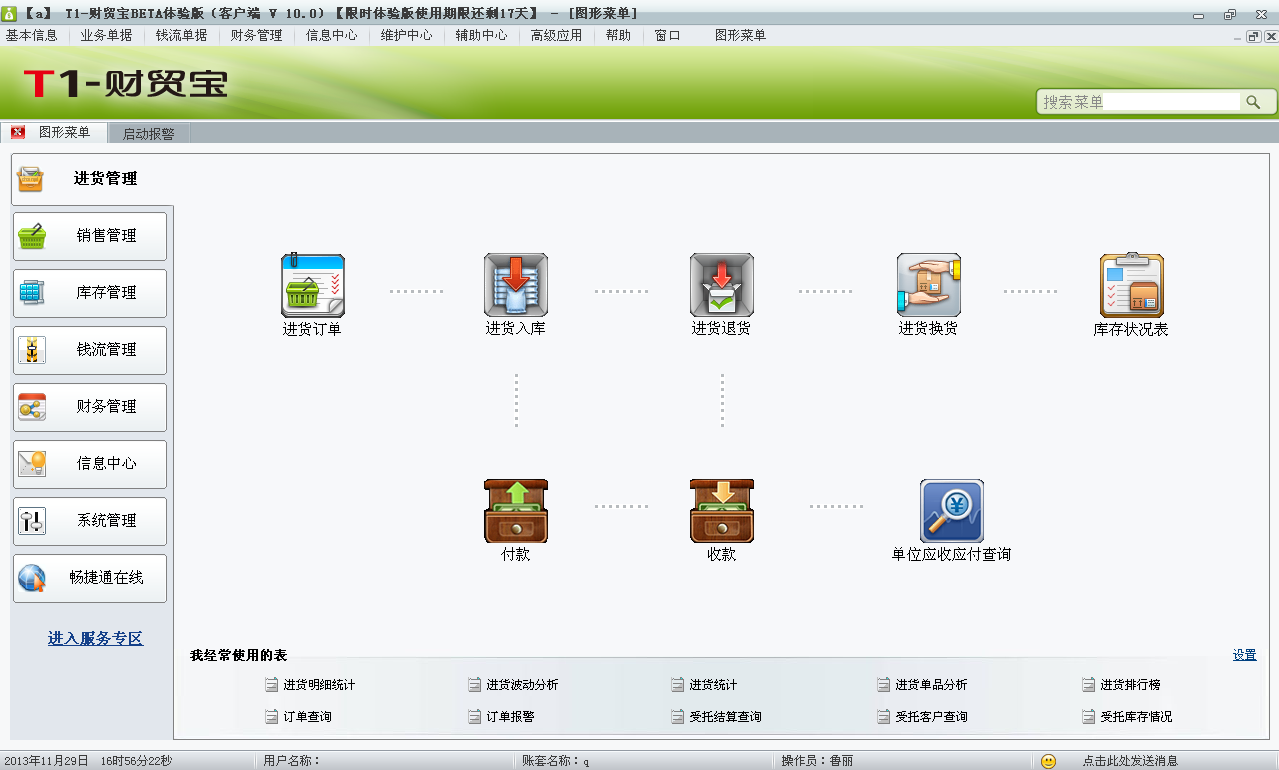The image size is (1279, 770).
Task: Open the 进货订单 purchase order icon
Action: coord(312,285)
